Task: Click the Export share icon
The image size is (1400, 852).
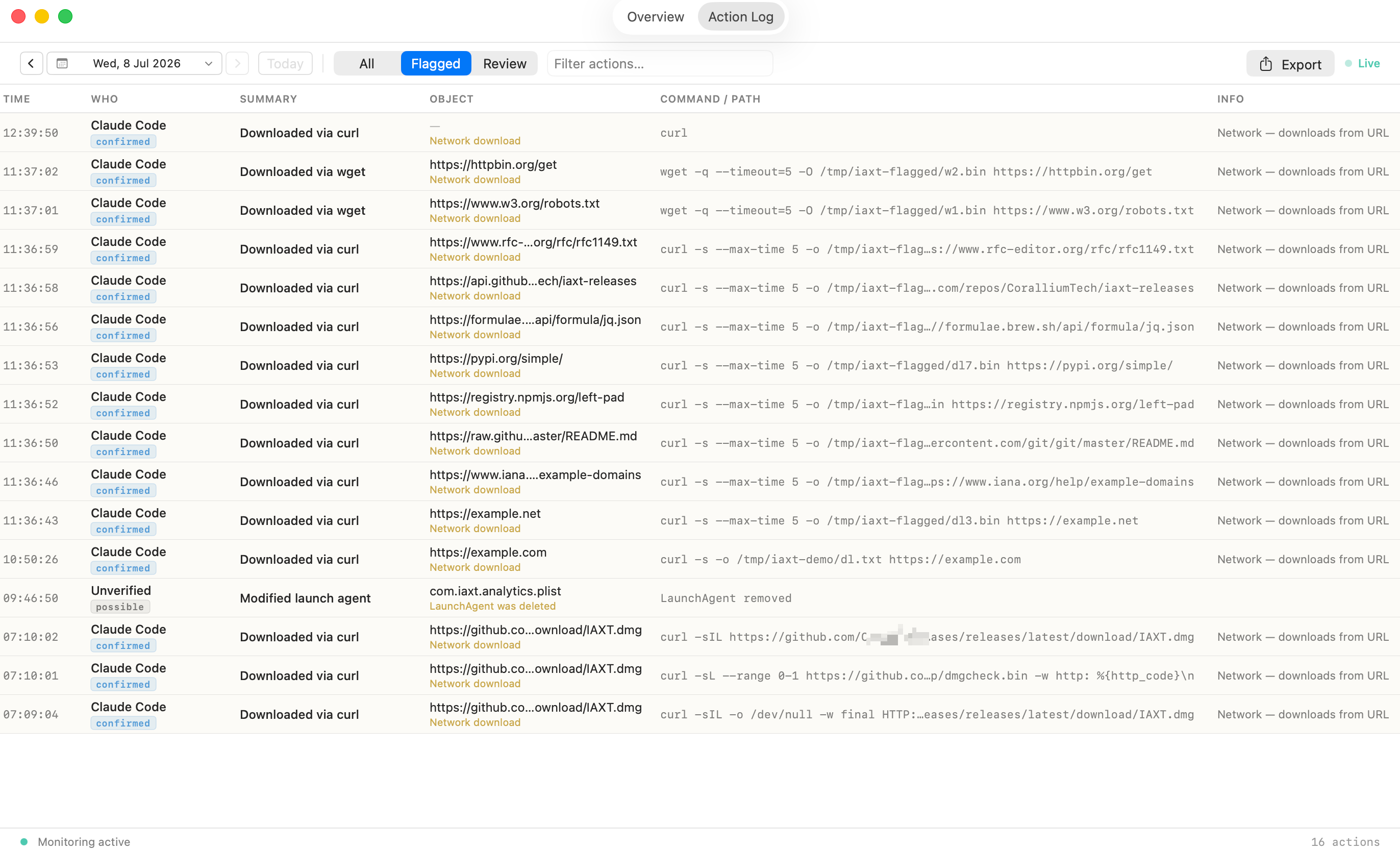Action: point(1266,64)
